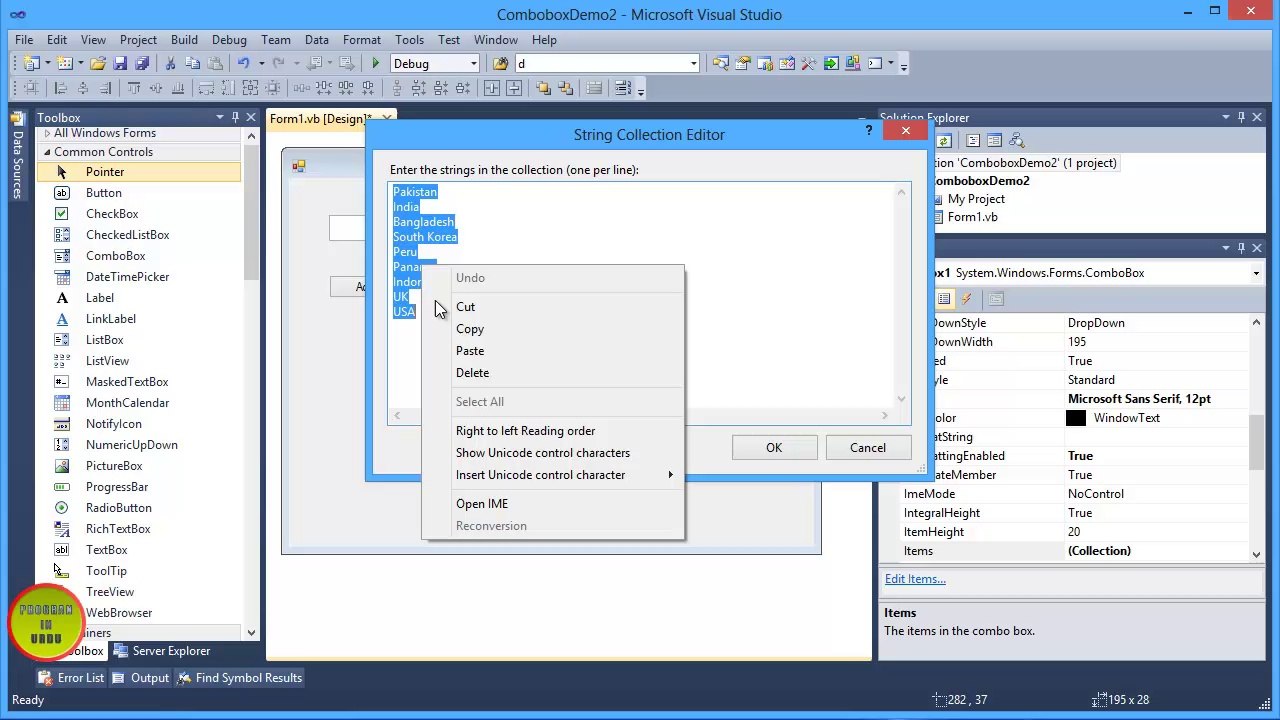Choose the CheckedListBox toolbox item
The height and width of the screenshot is (720, 1280).
coord(128,235)
